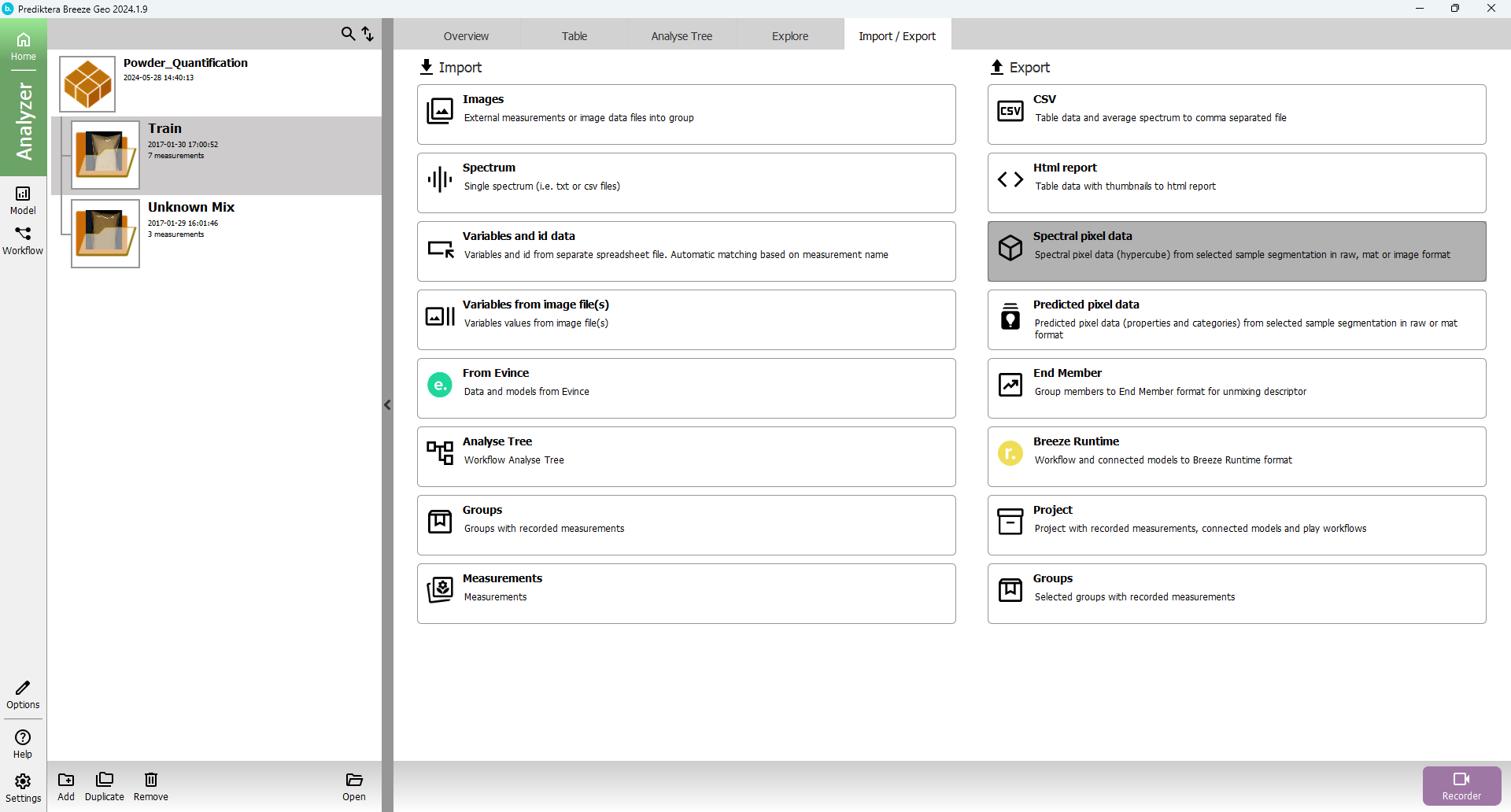The width and height of the screenshot is (1511, 812).
Task: Open Options with the pencil icon
Action: (23, 695)
